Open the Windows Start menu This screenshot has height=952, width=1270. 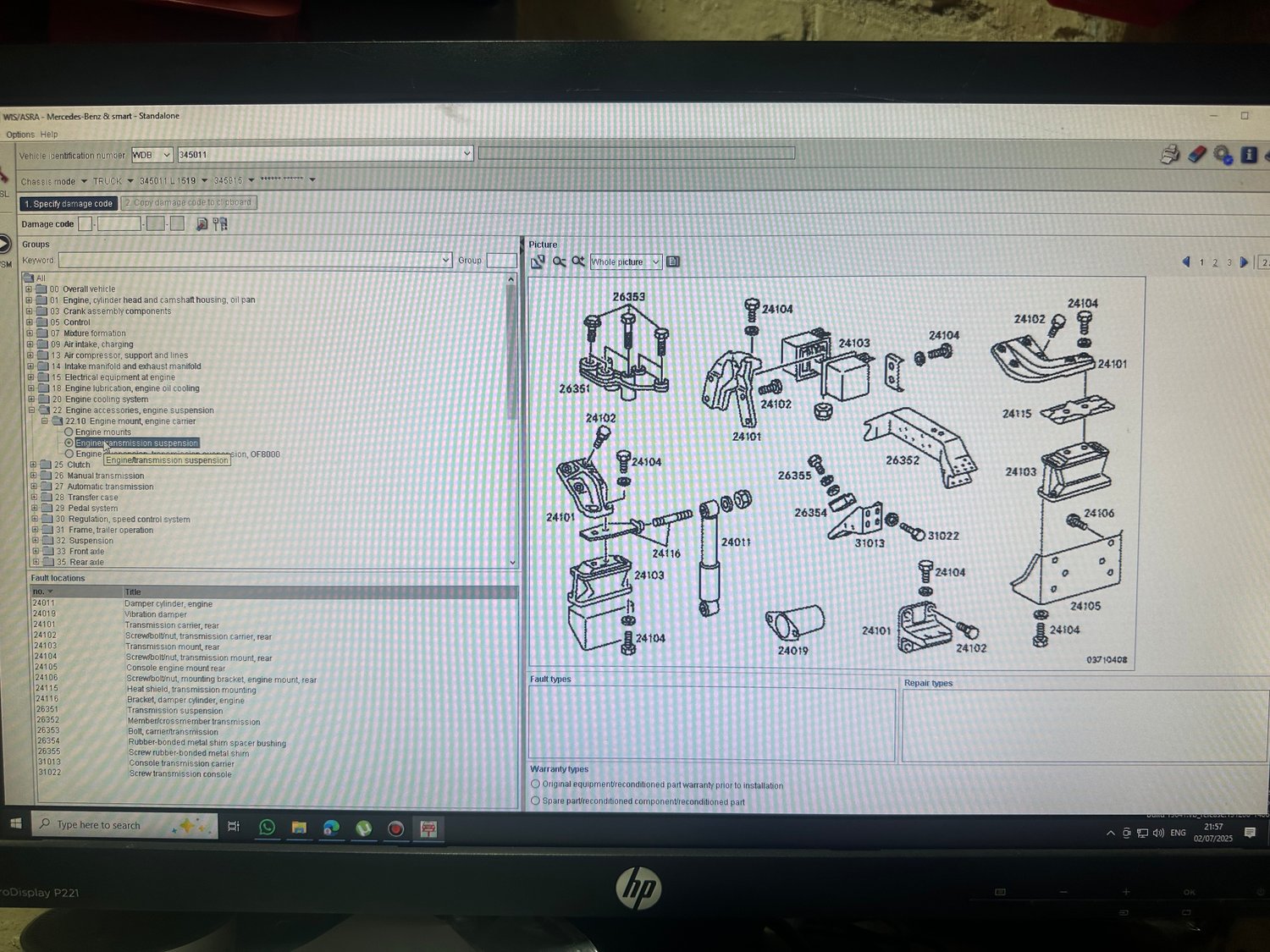(x=15, y=823)
